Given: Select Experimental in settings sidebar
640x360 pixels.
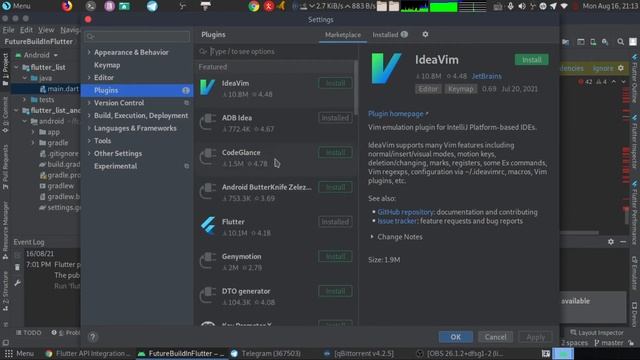Looking at the screenshot, I should [x=116, y=166].
